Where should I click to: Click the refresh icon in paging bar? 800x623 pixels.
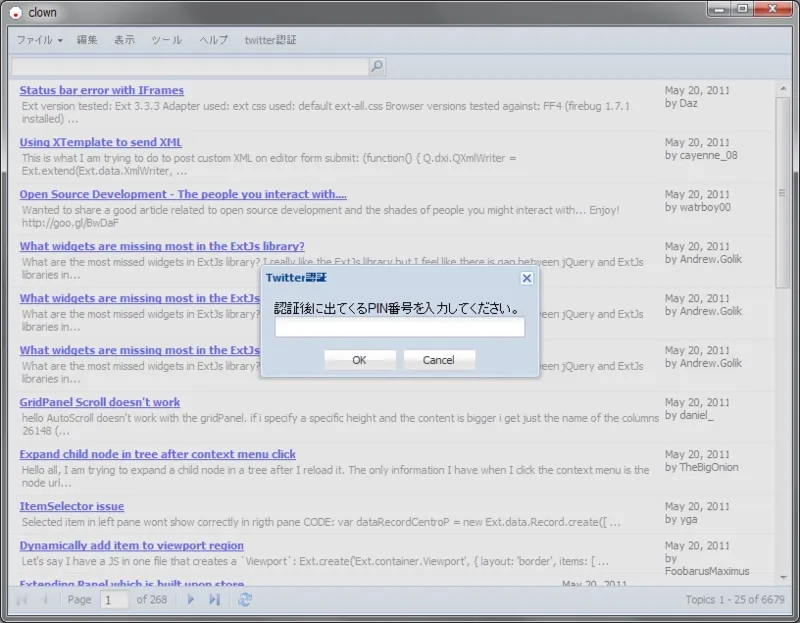point(245,599)
